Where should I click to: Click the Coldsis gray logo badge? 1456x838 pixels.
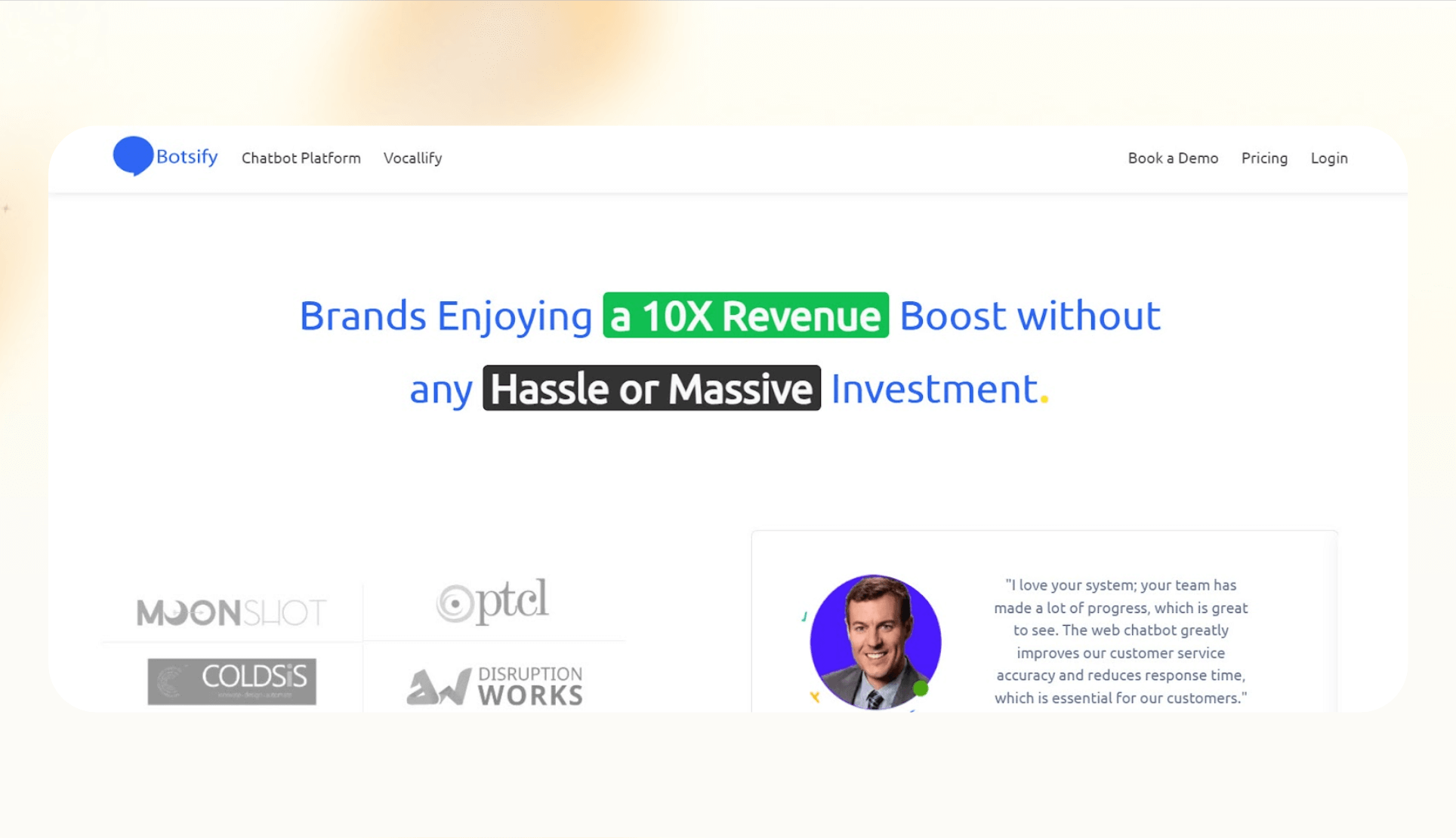click(x=232, y=681)
